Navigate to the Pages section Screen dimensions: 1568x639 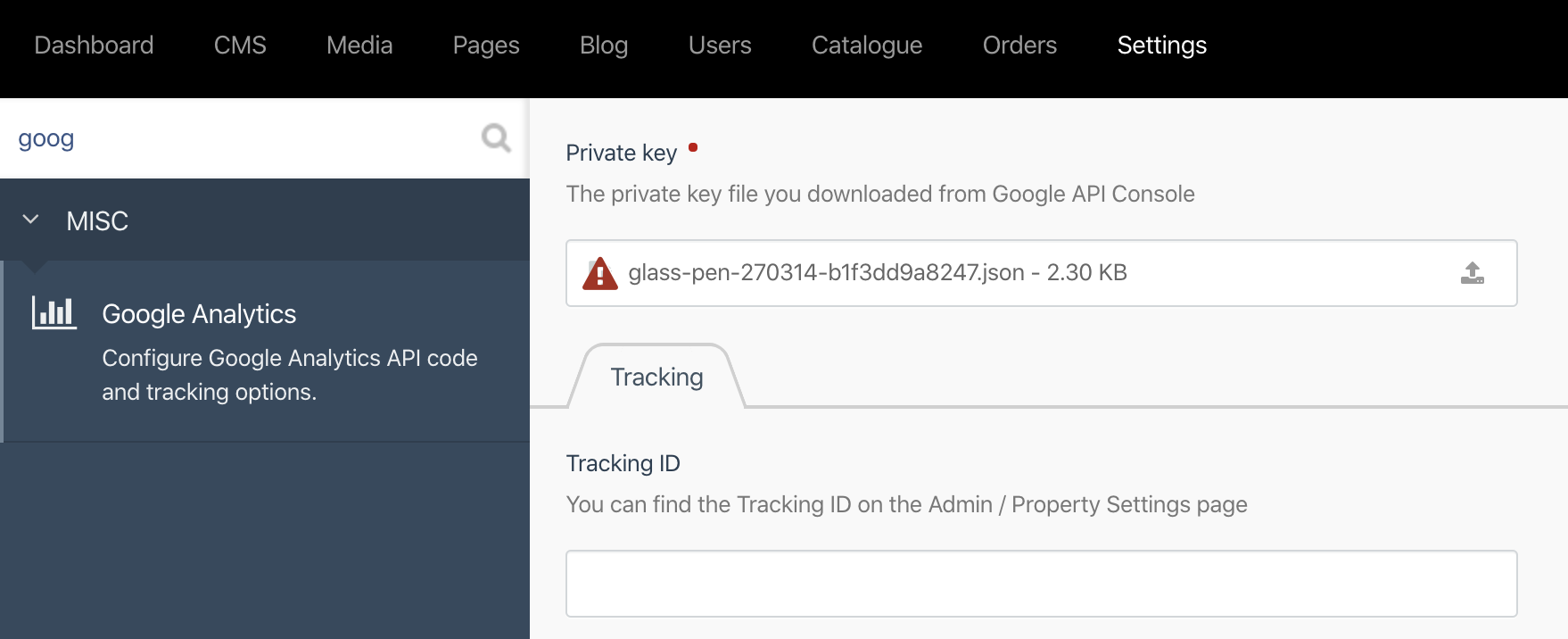(486, 45)
